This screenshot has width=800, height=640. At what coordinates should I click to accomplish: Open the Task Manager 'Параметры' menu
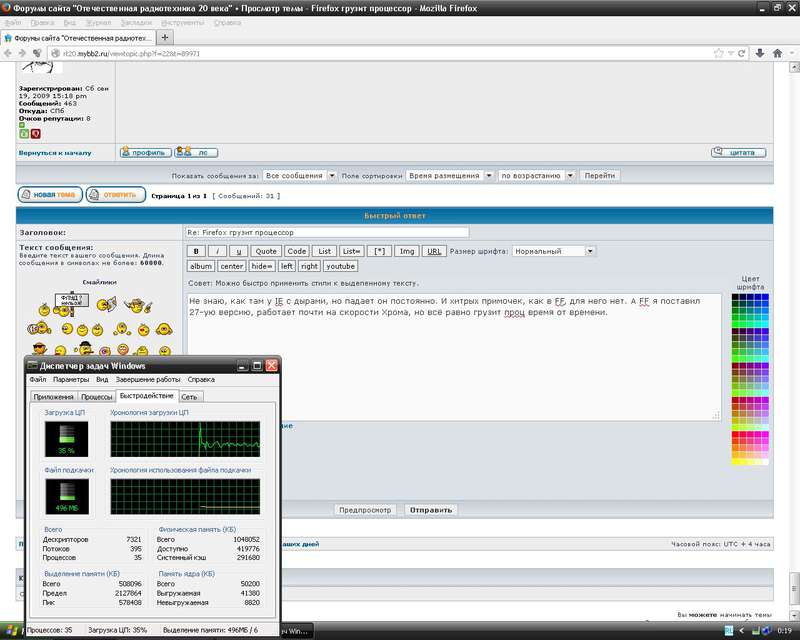[71, 380]
